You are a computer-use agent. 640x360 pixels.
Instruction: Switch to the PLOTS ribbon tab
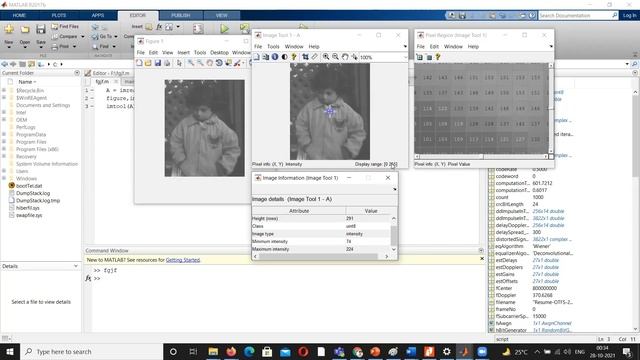59,16
